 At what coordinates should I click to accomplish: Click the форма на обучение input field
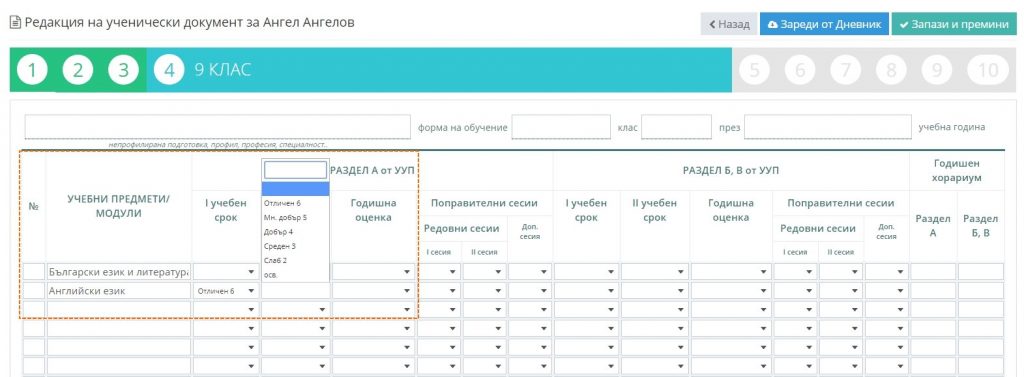pos(561,127)
